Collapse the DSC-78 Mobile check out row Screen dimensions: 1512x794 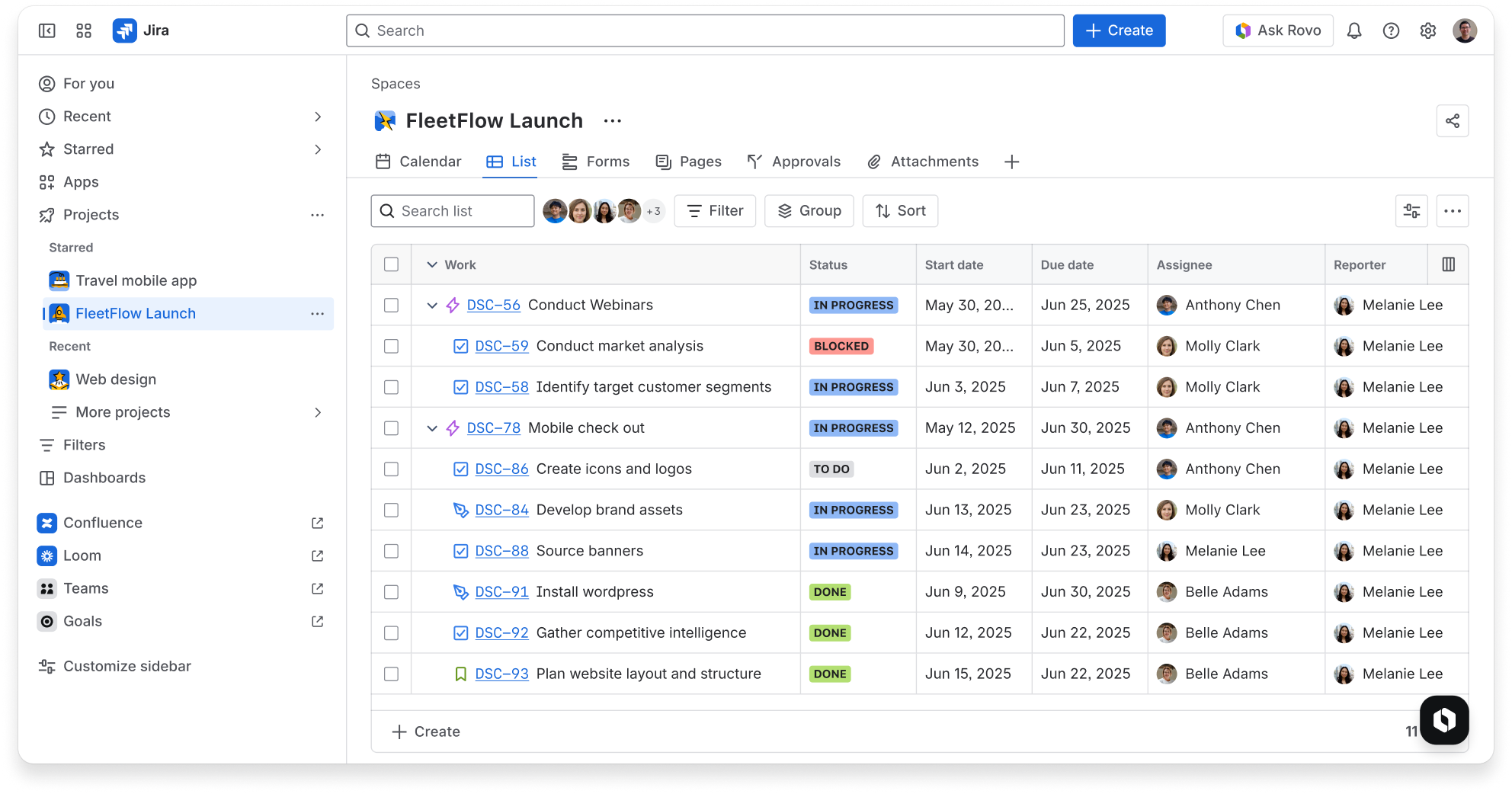tap(432, 428)
